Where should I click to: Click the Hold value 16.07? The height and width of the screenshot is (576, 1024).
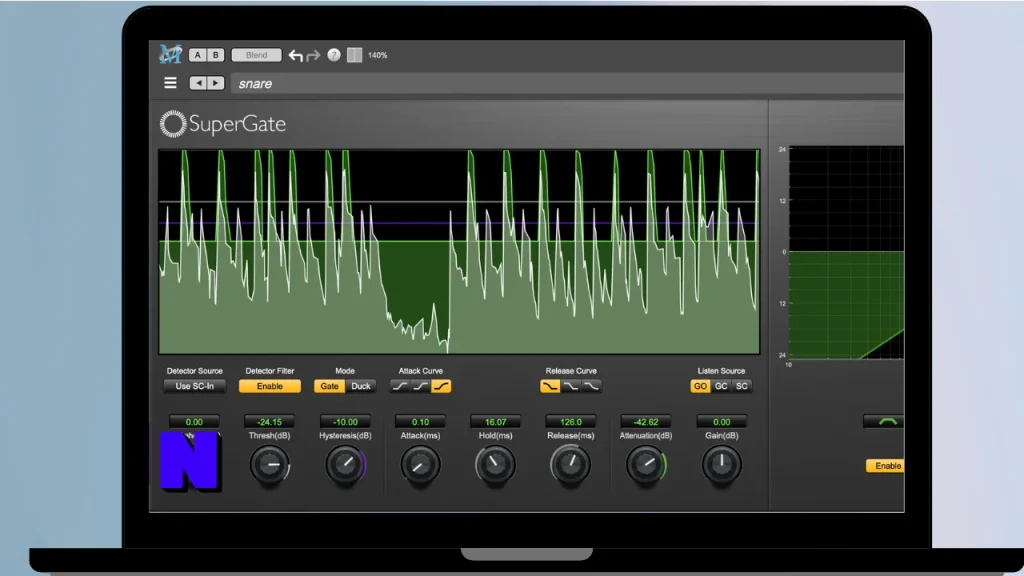pos(495,422)
